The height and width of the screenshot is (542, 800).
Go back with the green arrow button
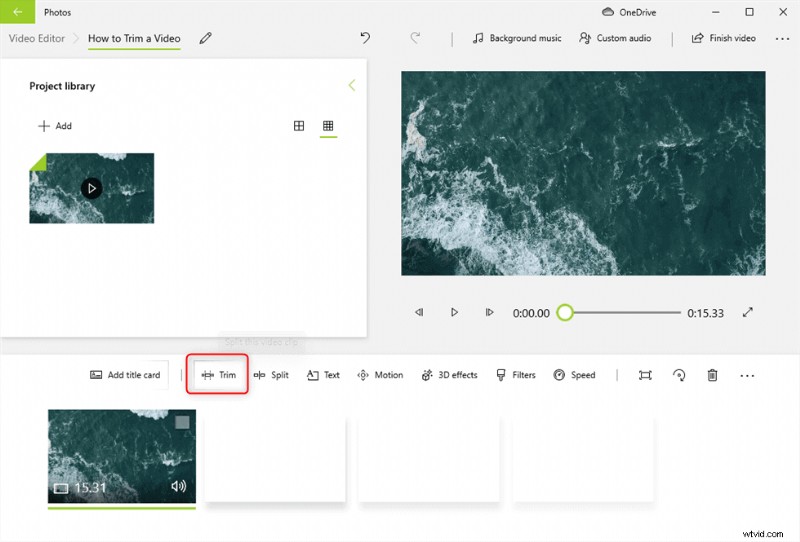pos(17,12)
